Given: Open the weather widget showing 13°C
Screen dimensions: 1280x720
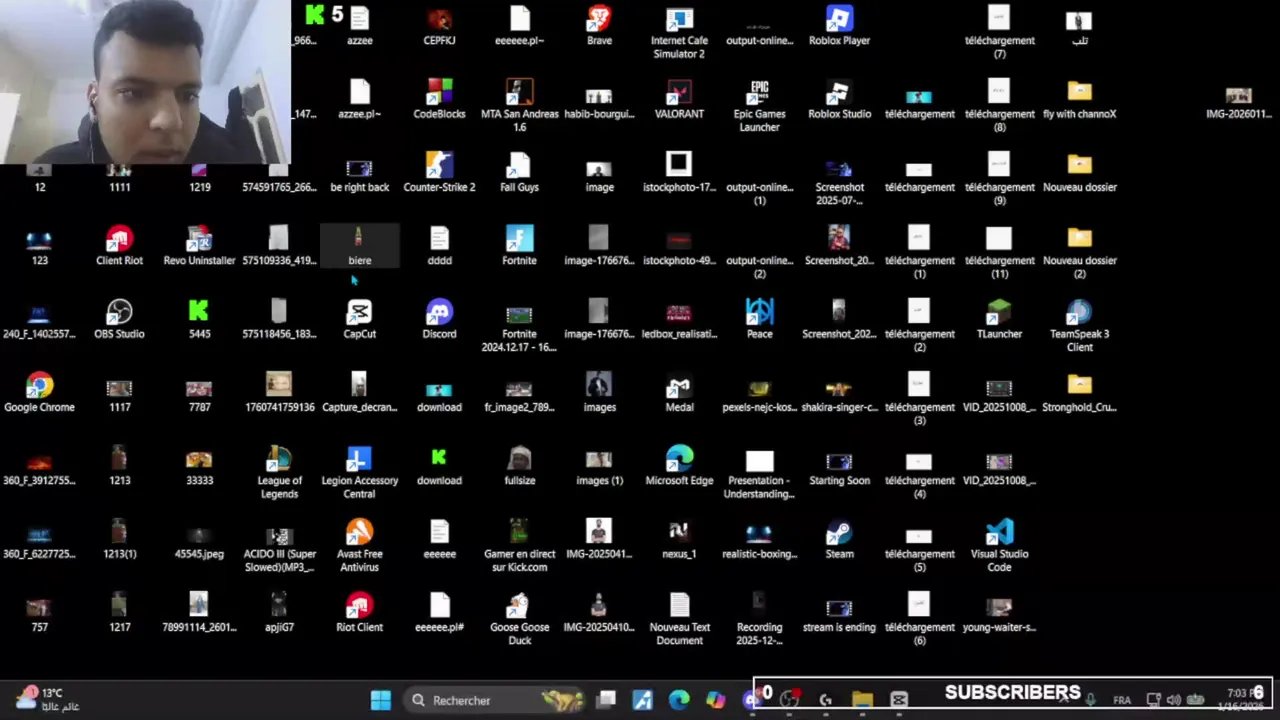Looking at the screenshot, I should (45, 699).
